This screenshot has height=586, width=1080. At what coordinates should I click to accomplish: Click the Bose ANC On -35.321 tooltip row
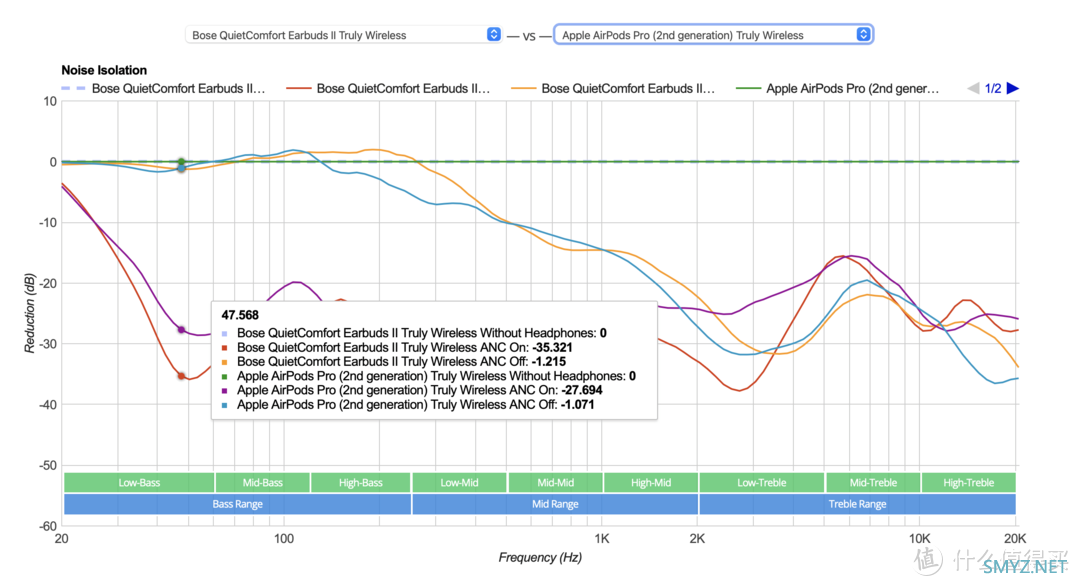[x=397, y=347]
